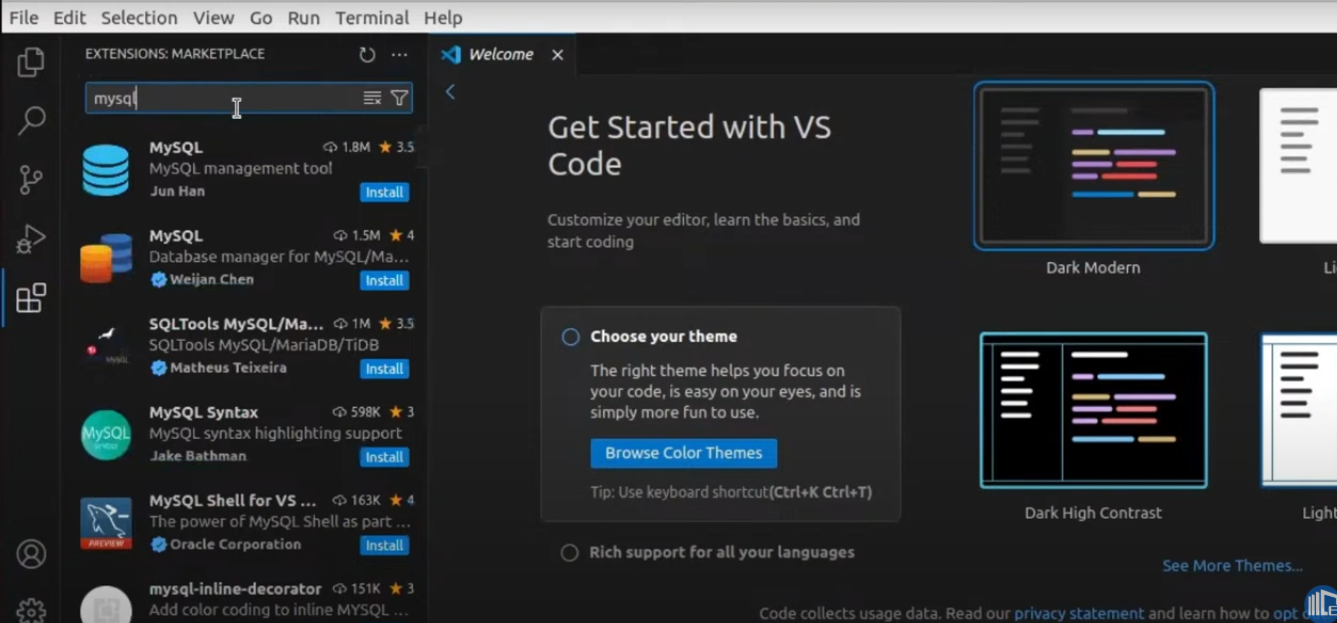Click the 'MySQL management tool' description

[241, 169]
